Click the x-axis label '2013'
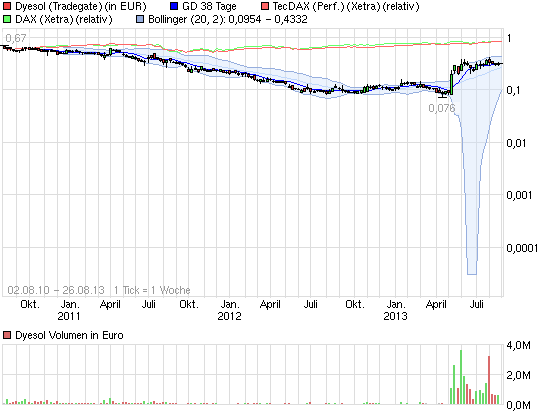545x413 pixels. click(395, 316)
